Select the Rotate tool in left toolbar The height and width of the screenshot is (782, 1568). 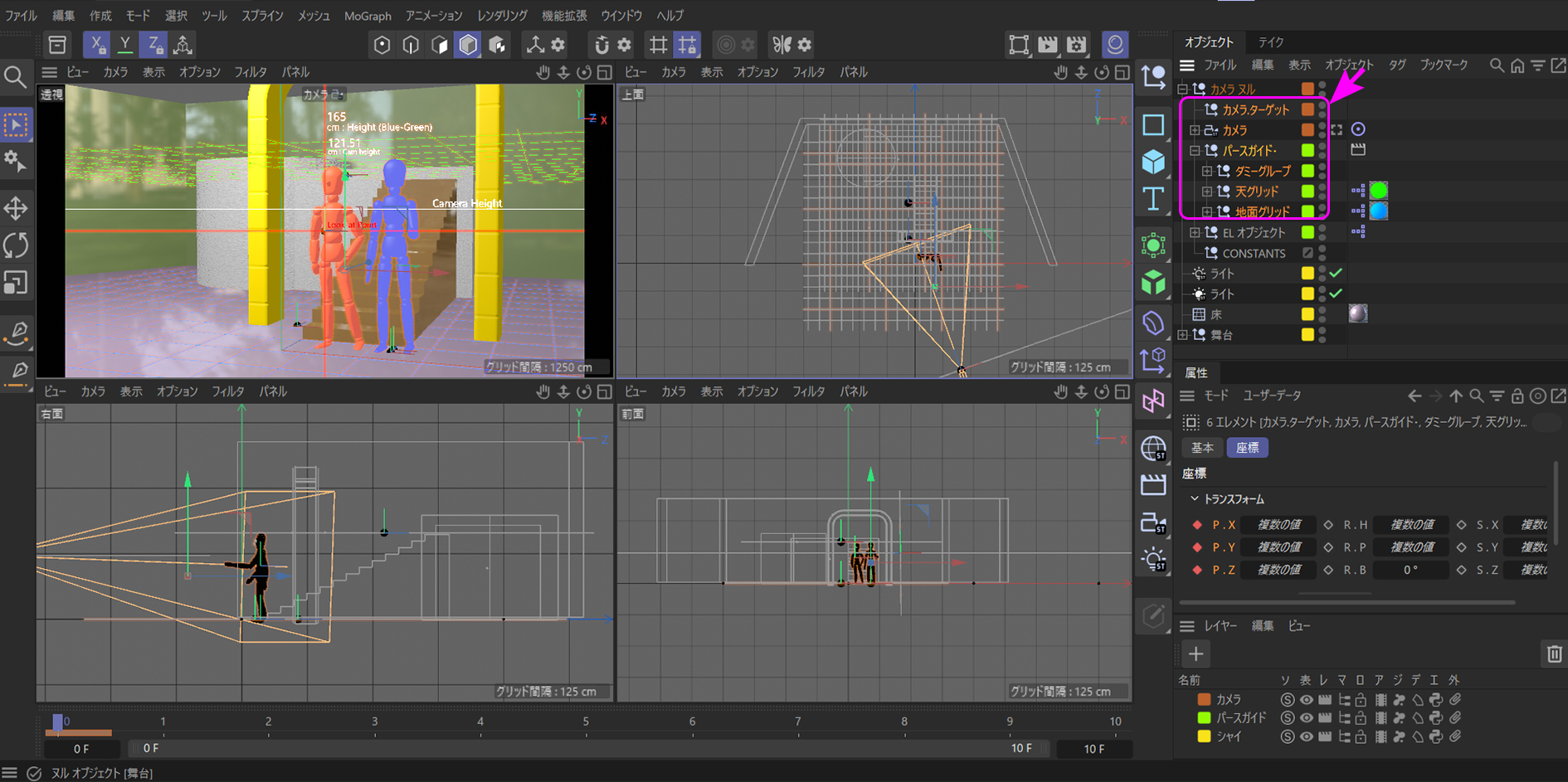[16, 245]
